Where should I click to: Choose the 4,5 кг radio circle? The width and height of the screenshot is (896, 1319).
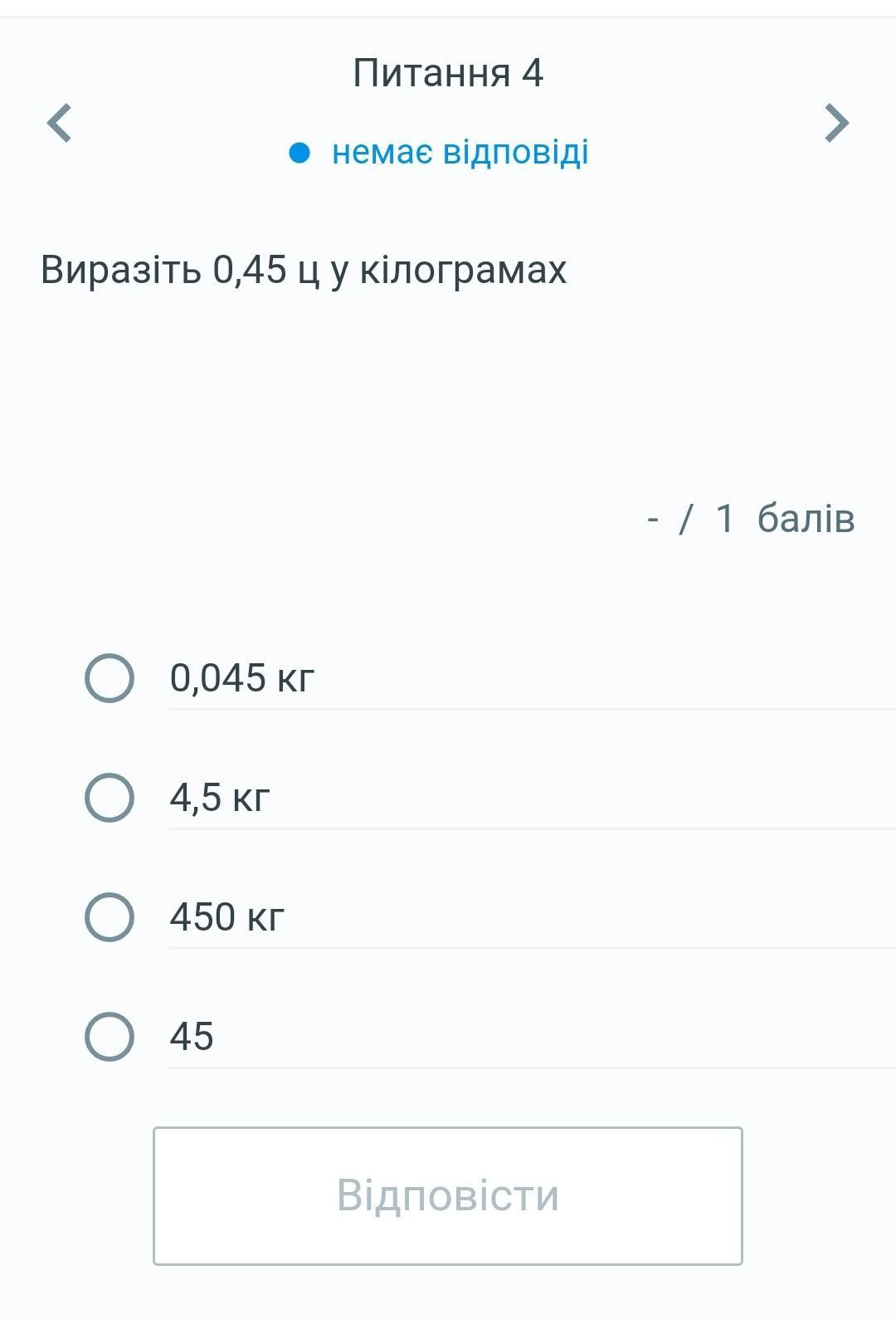click(110, 798)
